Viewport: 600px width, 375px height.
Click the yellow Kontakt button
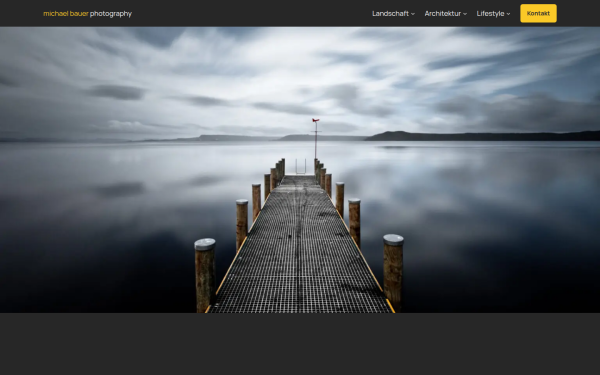click(x=538, y=13)
